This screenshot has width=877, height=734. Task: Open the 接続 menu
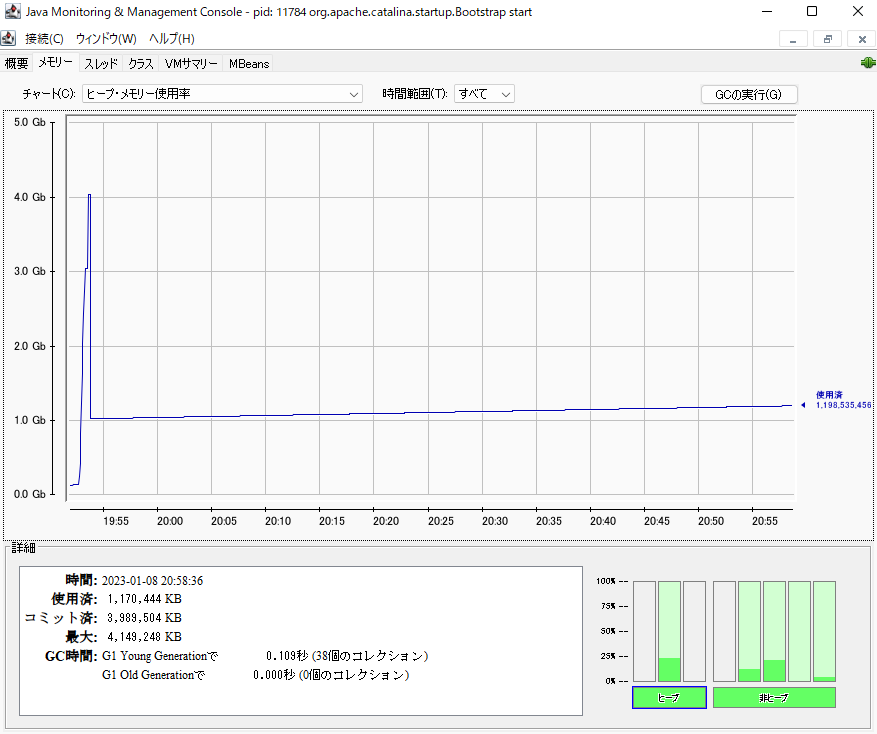(44, 38)
